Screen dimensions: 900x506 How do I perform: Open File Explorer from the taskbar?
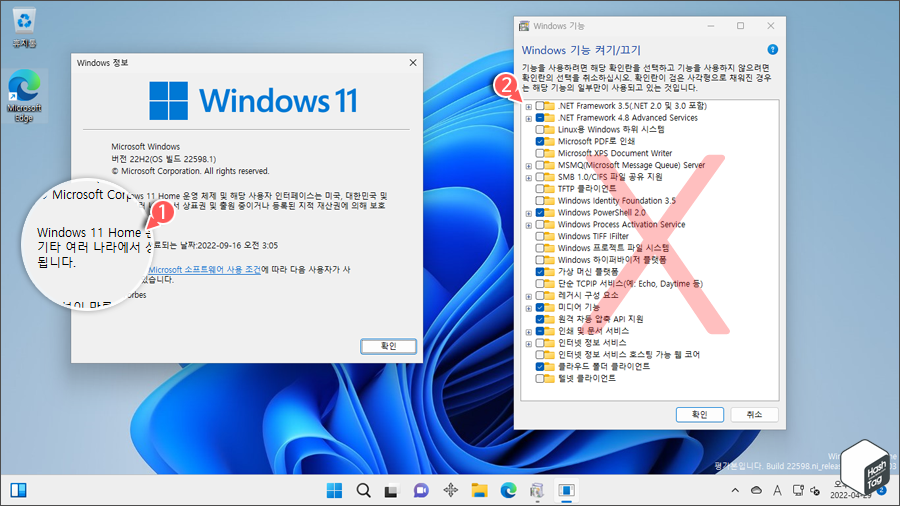click(479, 490)
